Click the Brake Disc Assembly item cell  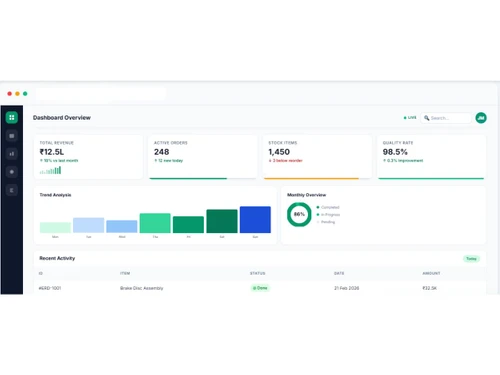tap(142, 288)
